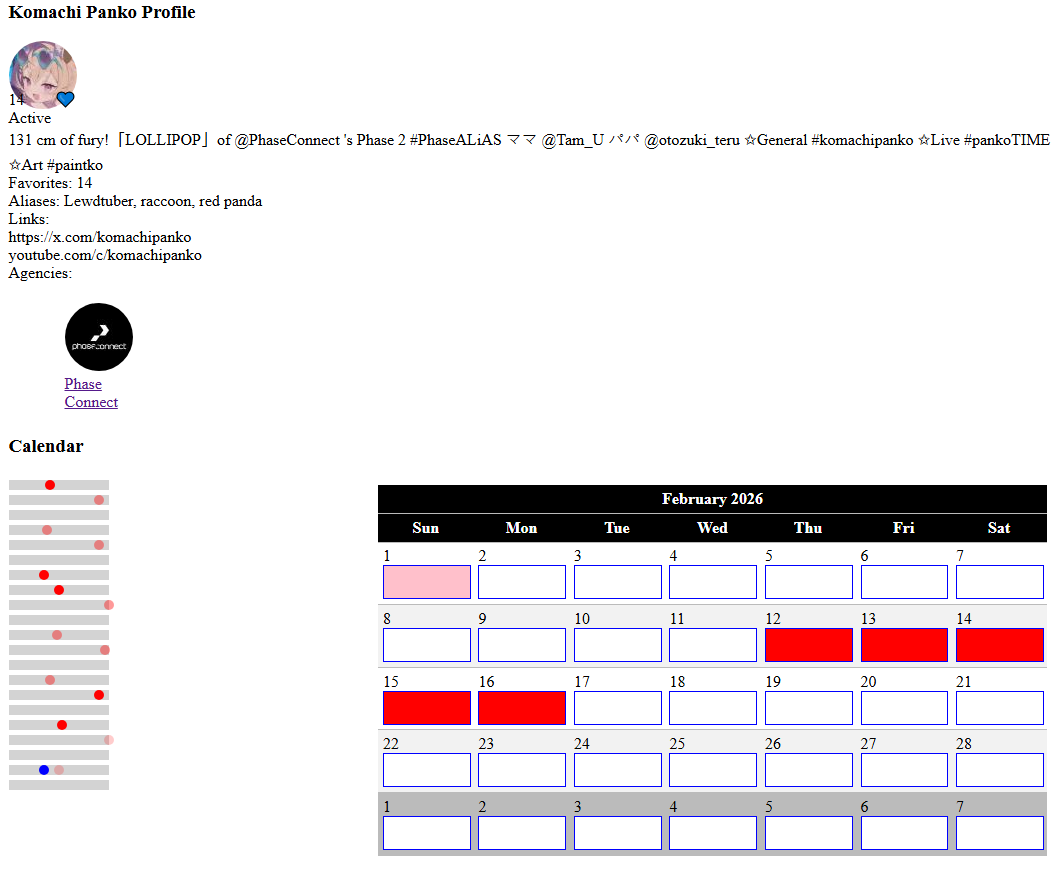Select the February 20 calendar cell
Viewport: 1061px width, 870px height.
(x=904, y=708)
